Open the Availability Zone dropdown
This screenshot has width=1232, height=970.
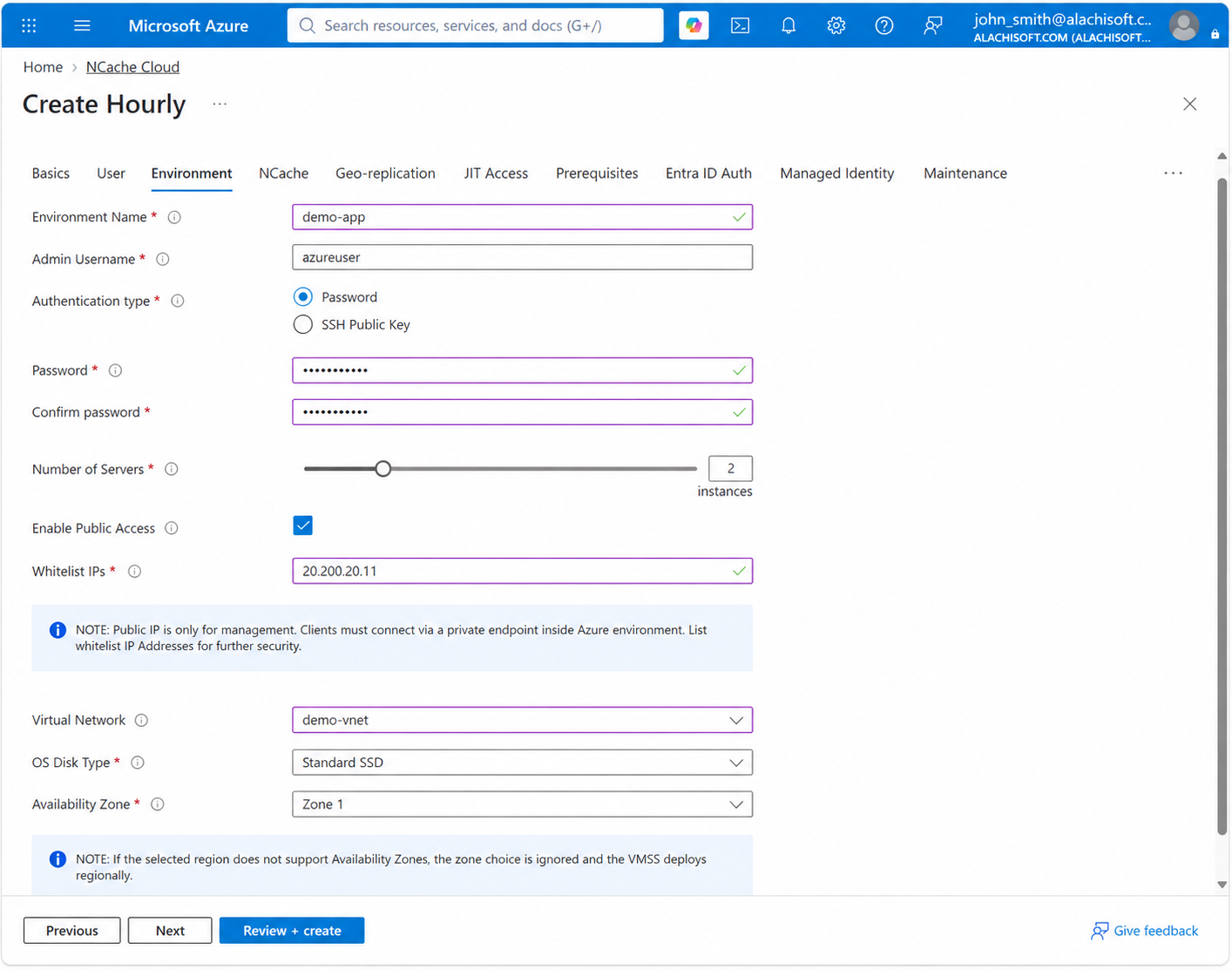coord(522,804)
